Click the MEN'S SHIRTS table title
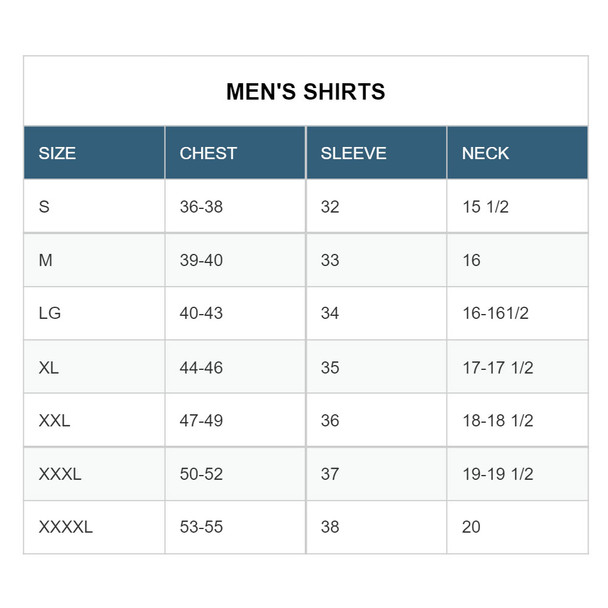The width and height of the screenshot is (608, 608). 305,92
